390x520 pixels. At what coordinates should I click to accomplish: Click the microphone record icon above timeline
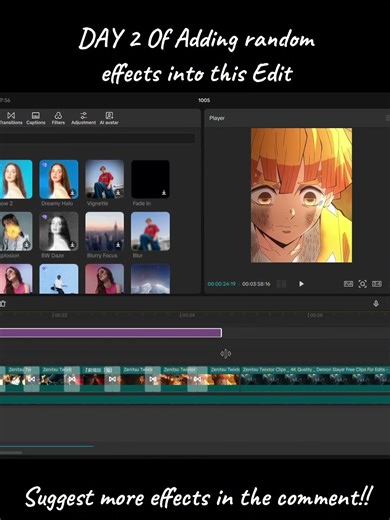point(376,304)
